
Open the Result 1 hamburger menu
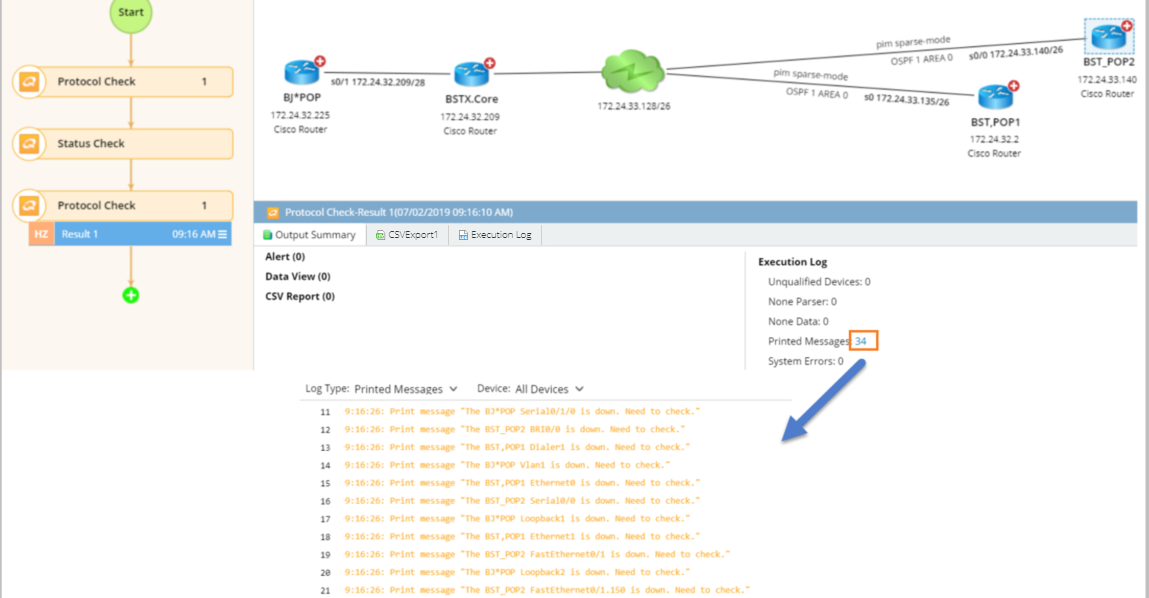click(x=223, y=235)
